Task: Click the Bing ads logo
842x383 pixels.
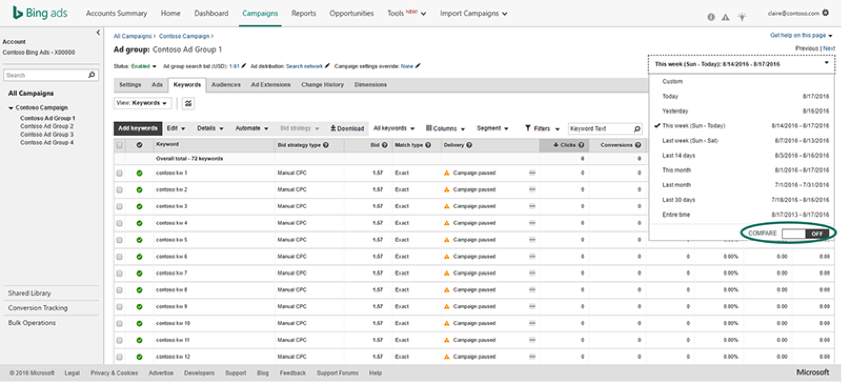Action: tap(40, 13)
